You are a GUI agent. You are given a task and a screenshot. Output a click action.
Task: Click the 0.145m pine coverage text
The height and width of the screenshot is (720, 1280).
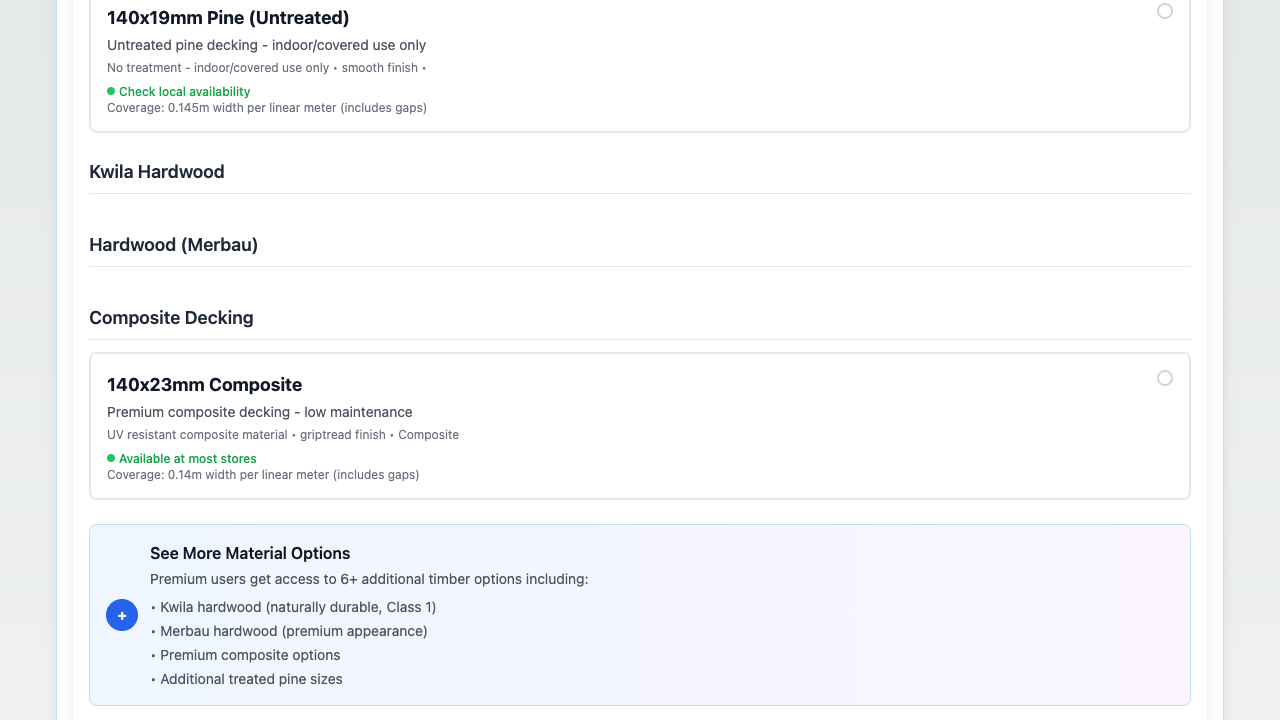[267, 108]
